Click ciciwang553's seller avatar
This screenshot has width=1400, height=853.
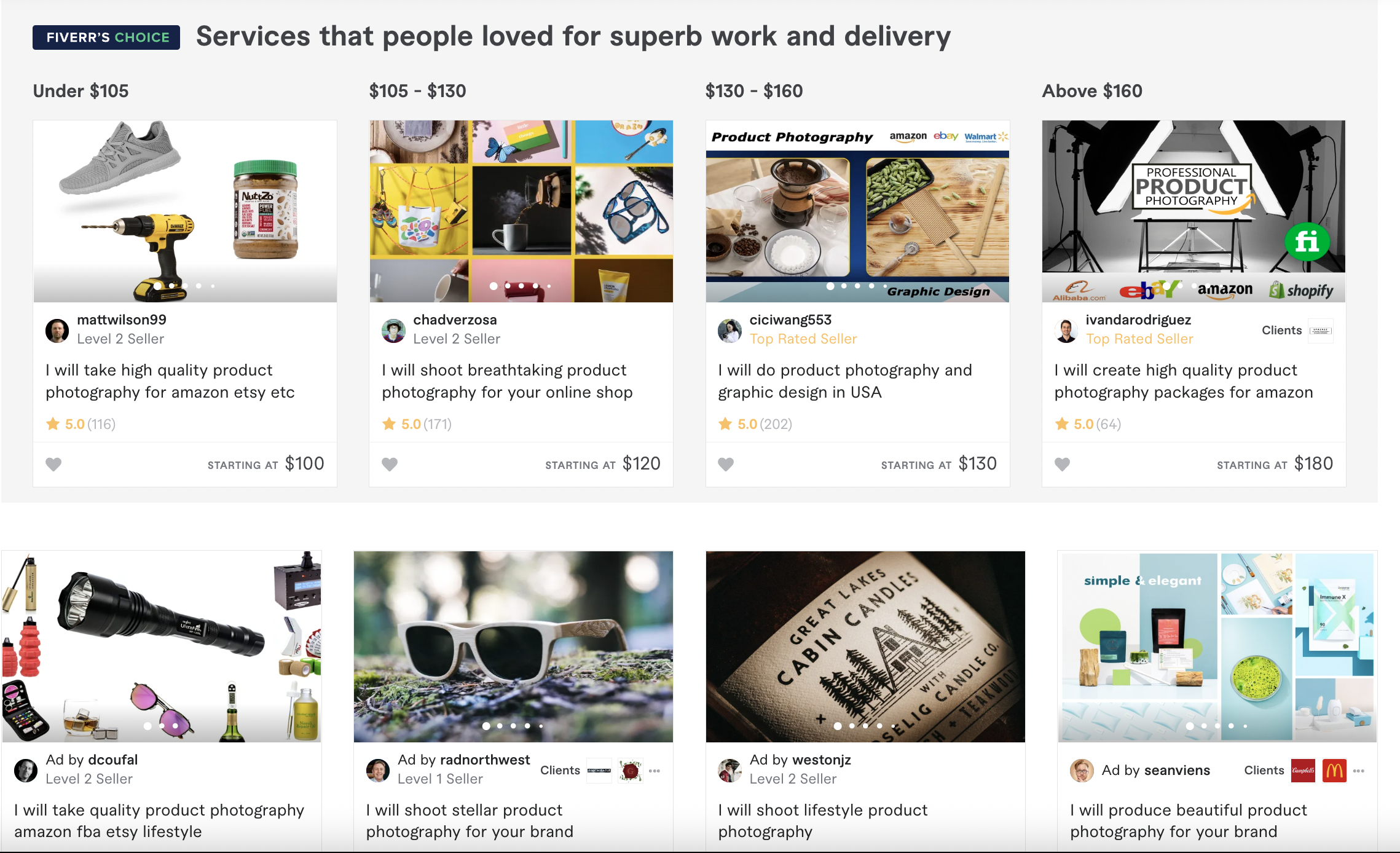tap(729, 331)
